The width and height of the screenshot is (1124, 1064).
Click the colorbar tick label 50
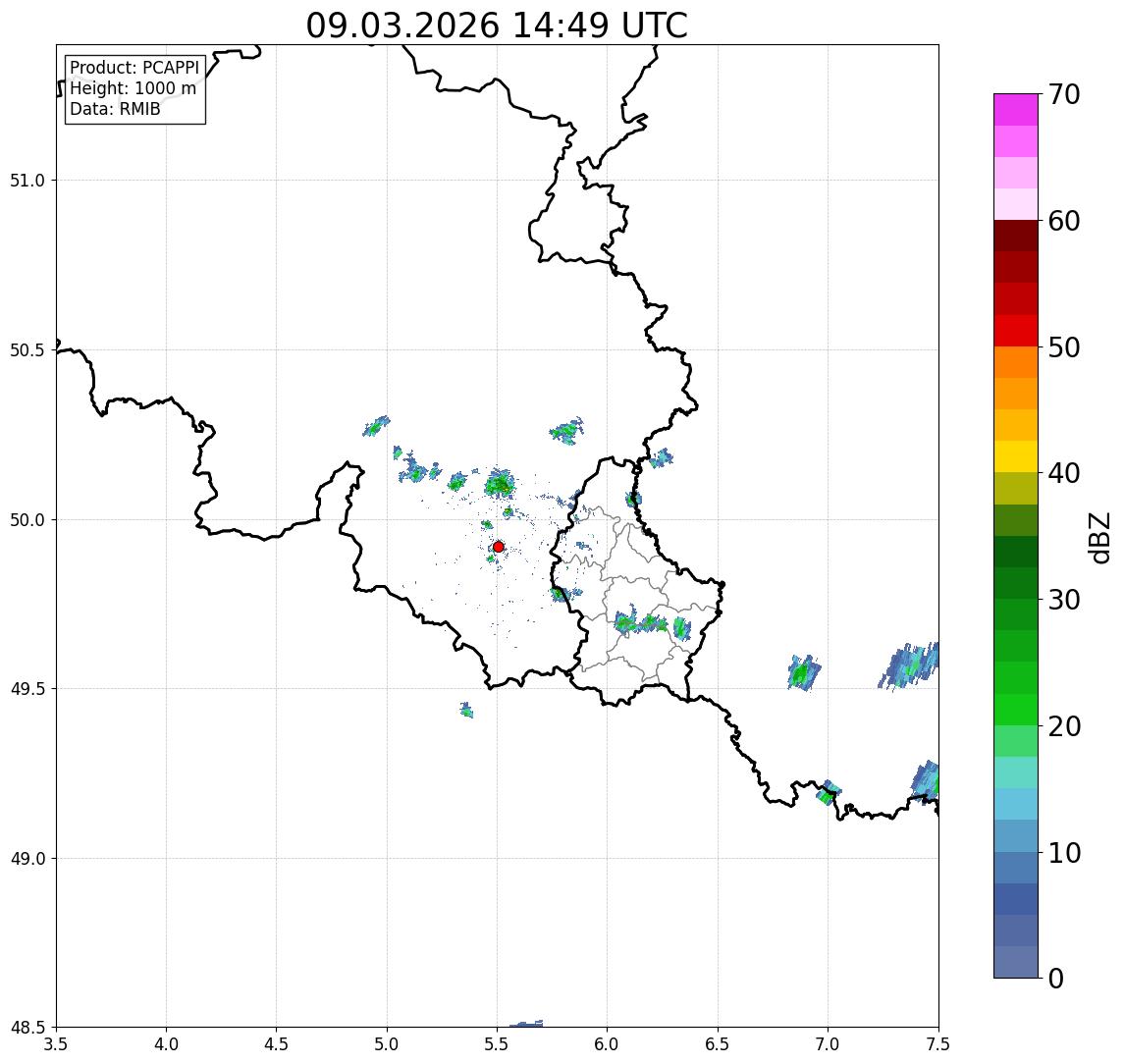pos(1064,347)
